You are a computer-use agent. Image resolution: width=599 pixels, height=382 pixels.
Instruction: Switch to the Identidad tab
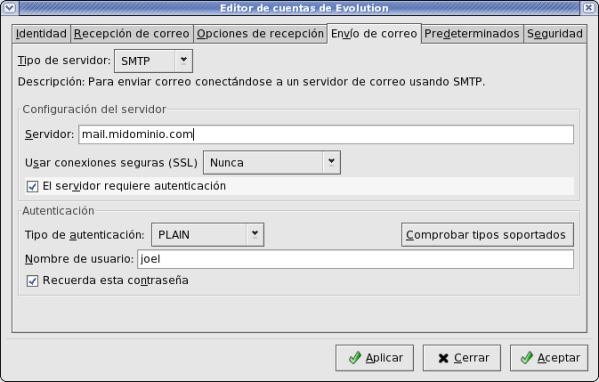click(41, 34)
